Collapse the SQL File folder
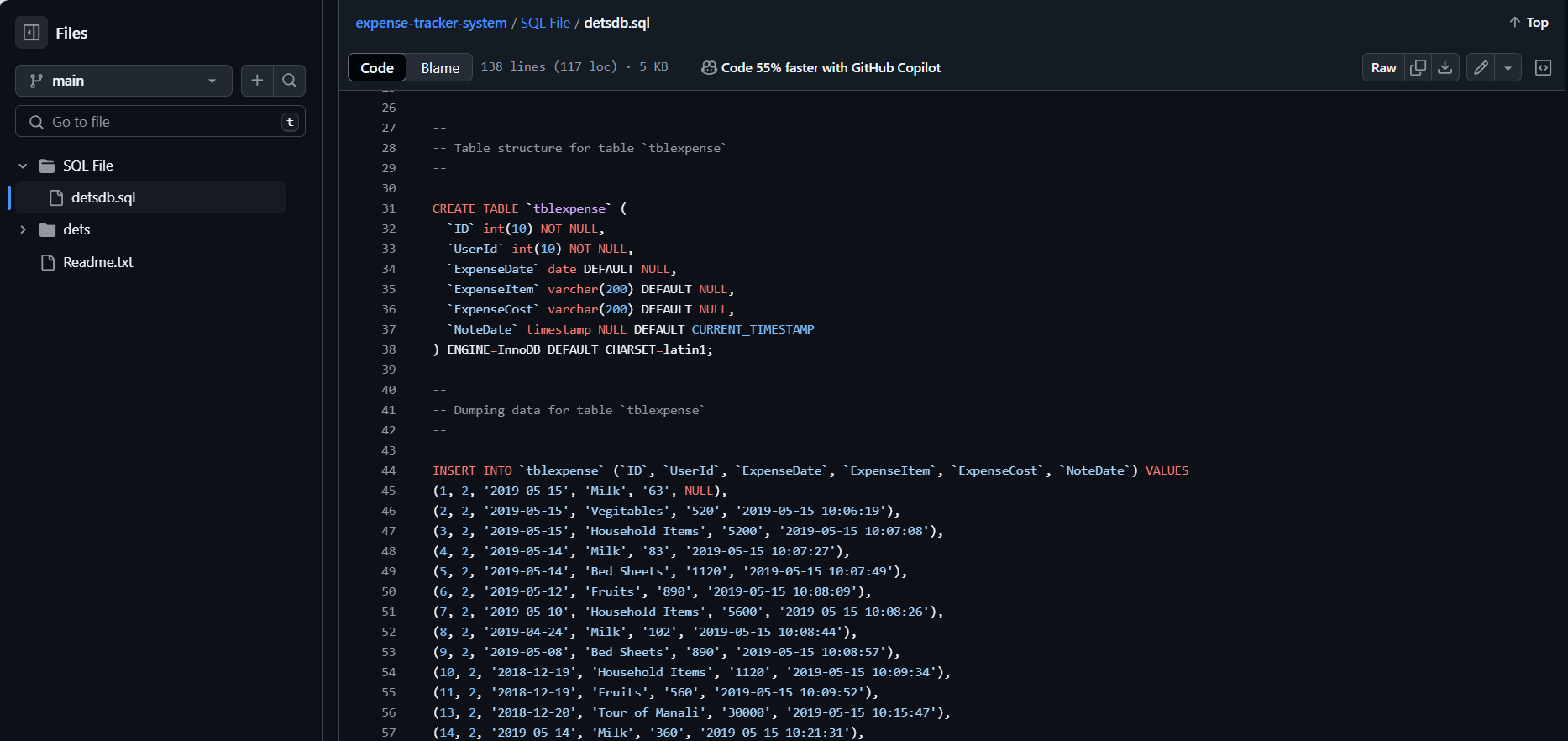This screenshot has height=741, width=1568. [23, 166]
